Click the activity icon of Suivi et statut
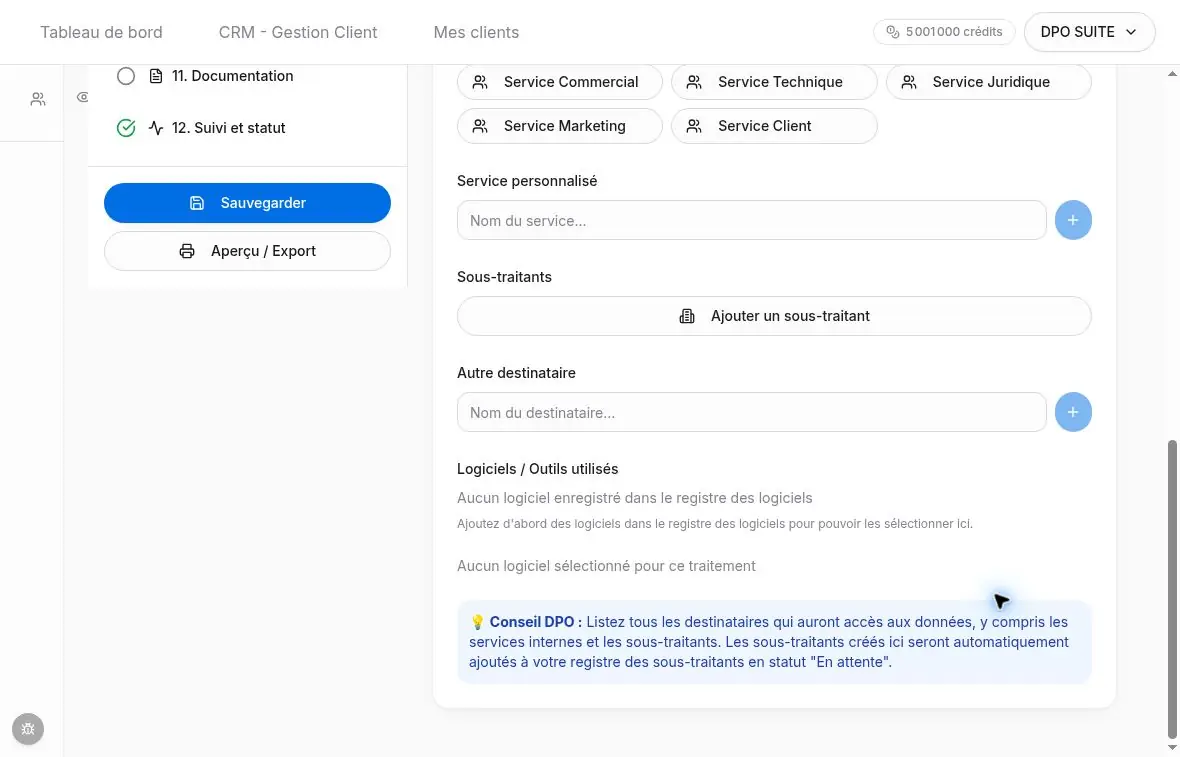This screenshot has width=1180, height=757. (156, 128)
